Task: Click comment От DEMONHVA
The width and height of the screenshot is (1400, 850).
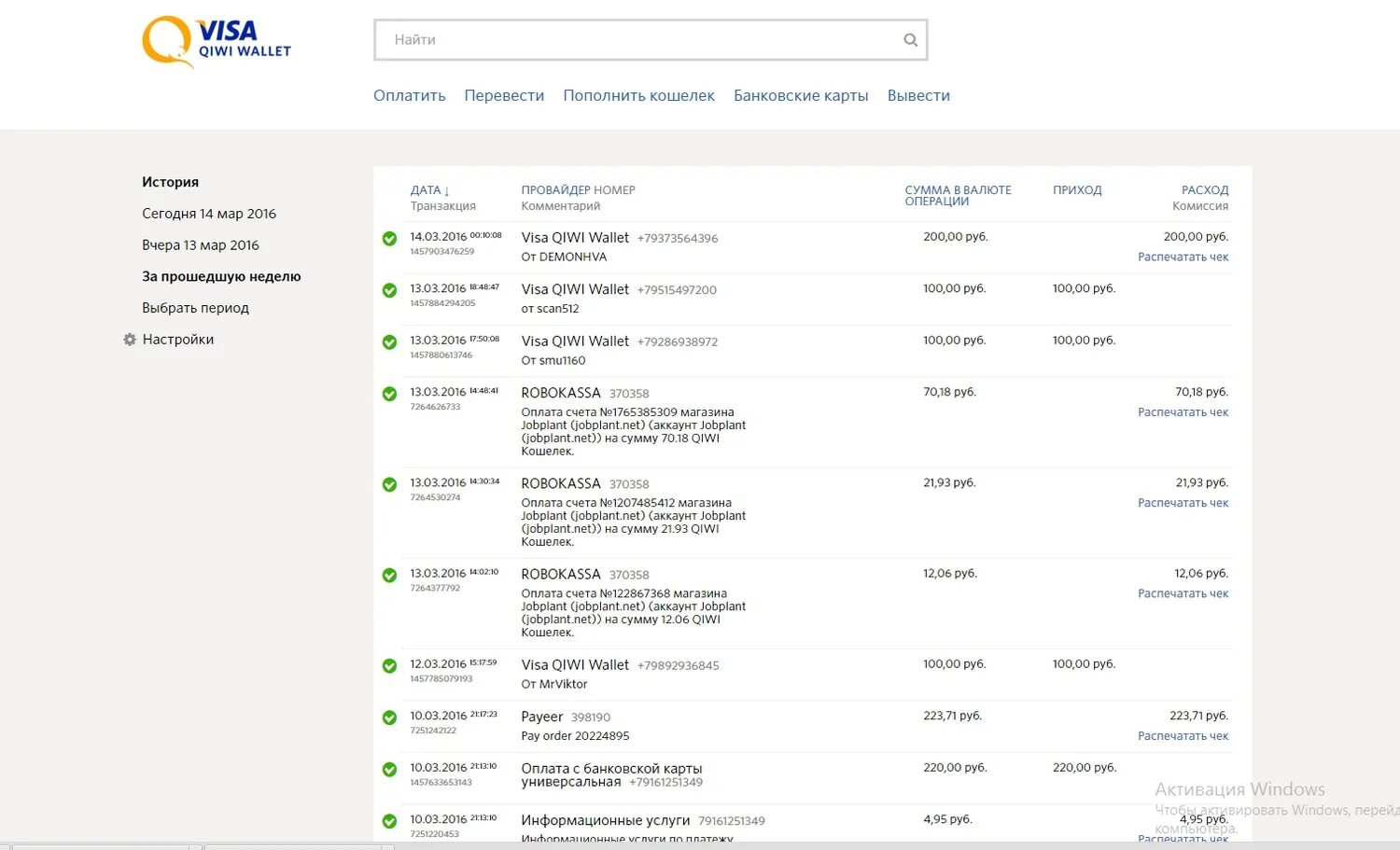Action: tap(564, 257)
